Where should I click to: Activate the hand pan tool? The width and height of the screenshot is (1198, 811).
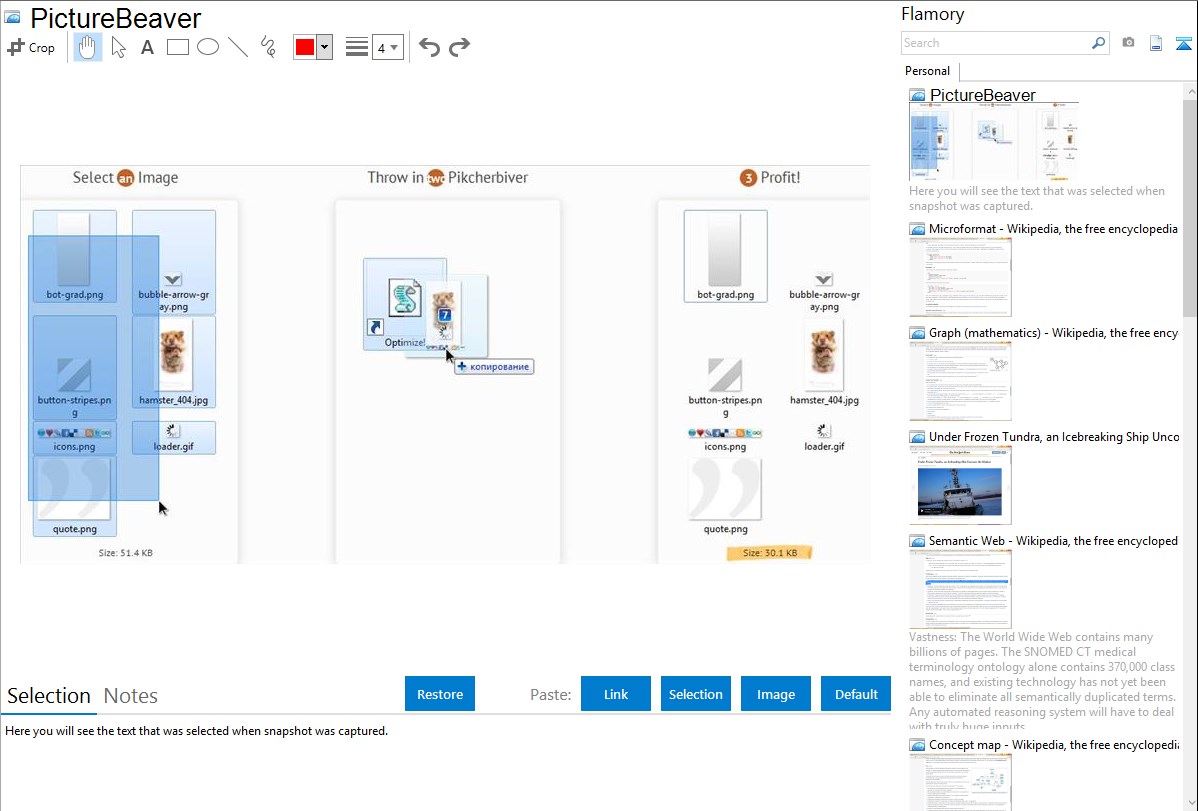pyautogui.click(x=88, y=47)
